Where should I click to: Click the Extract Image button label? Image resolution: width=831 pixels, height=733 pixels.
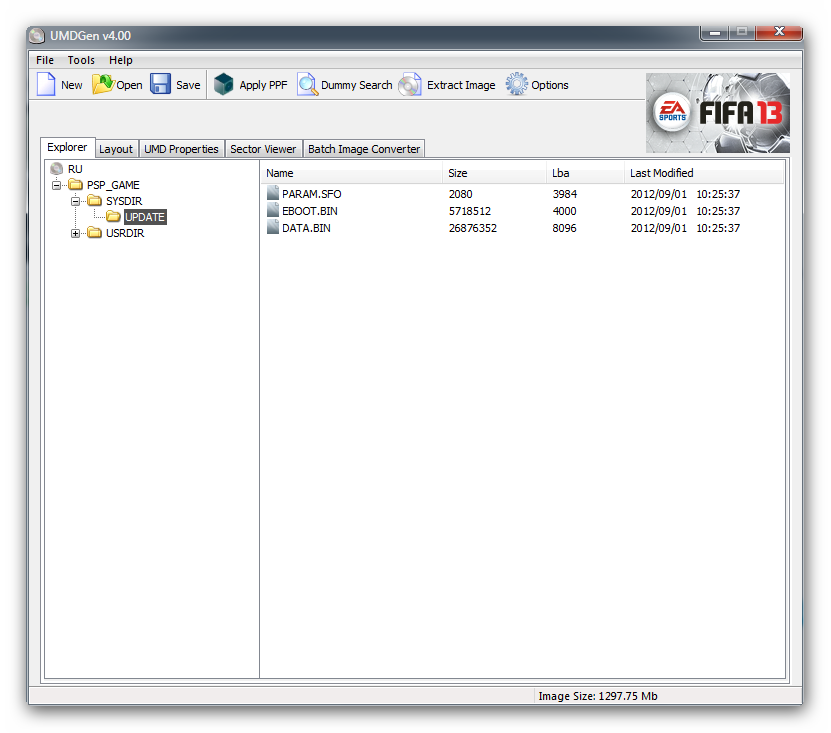point(461,85)
